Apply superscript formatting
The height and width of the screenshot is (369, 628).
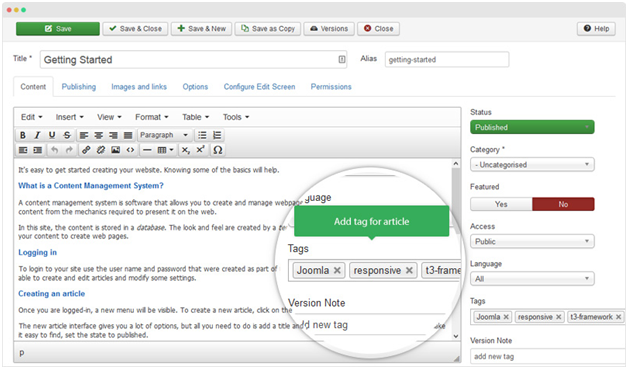[x=200, y=150]
